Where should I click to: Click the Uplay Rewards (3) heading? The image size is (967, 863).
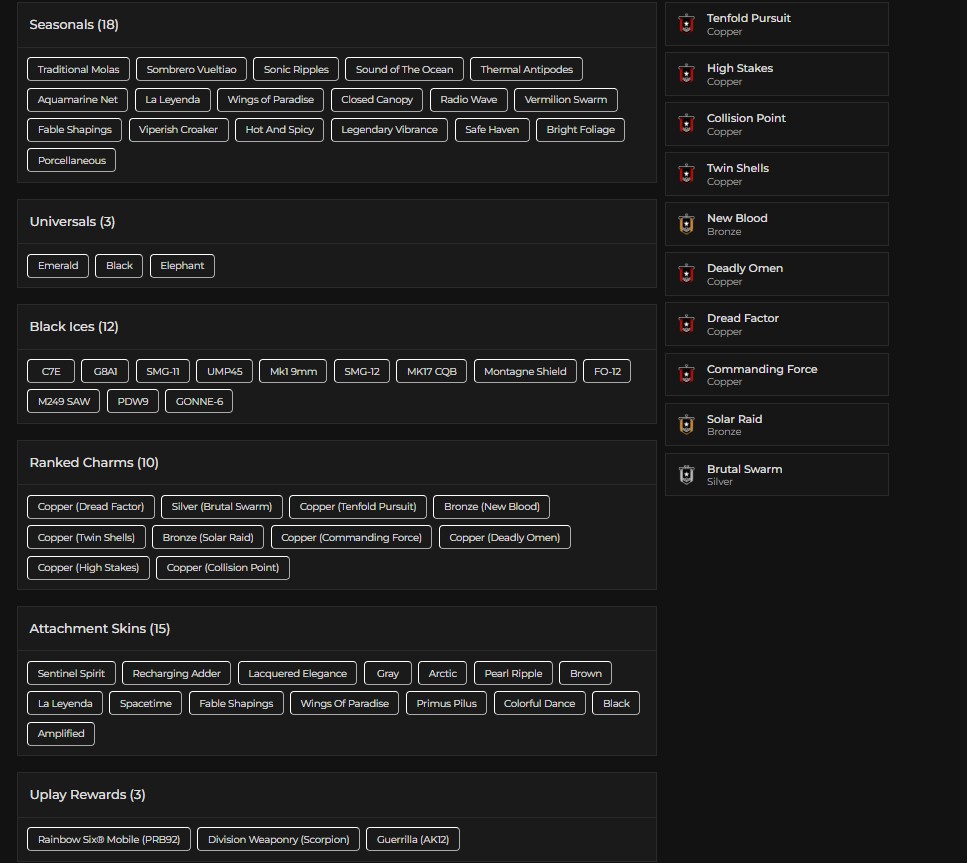coord(88,795)
